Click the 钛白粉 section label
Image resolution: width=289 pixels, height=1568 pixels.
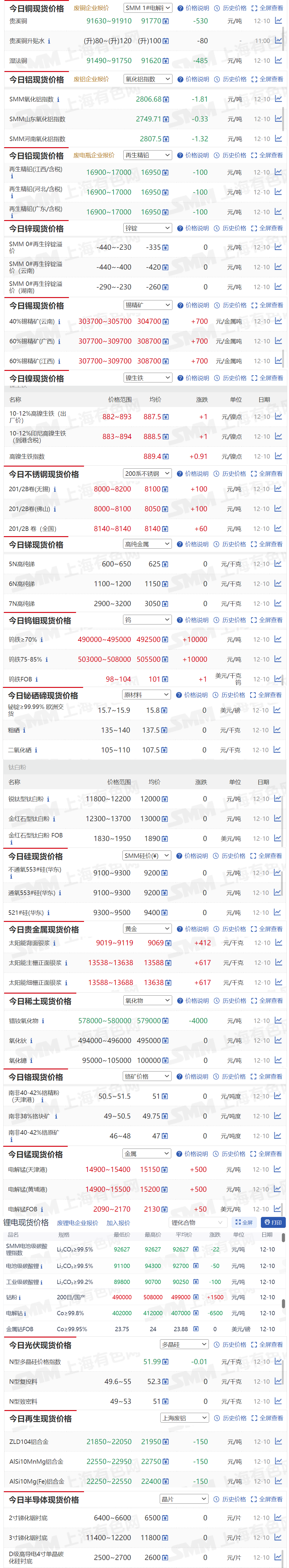(x=17, y=767)
